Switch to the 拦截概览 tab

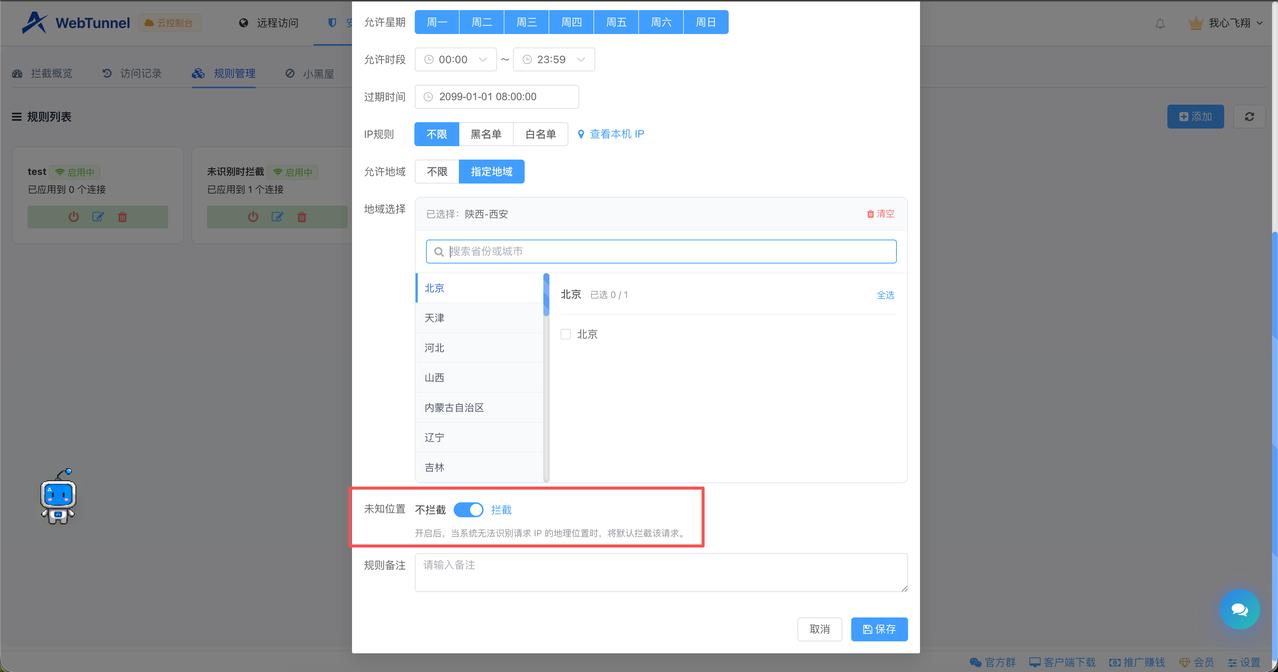[42, 73]
